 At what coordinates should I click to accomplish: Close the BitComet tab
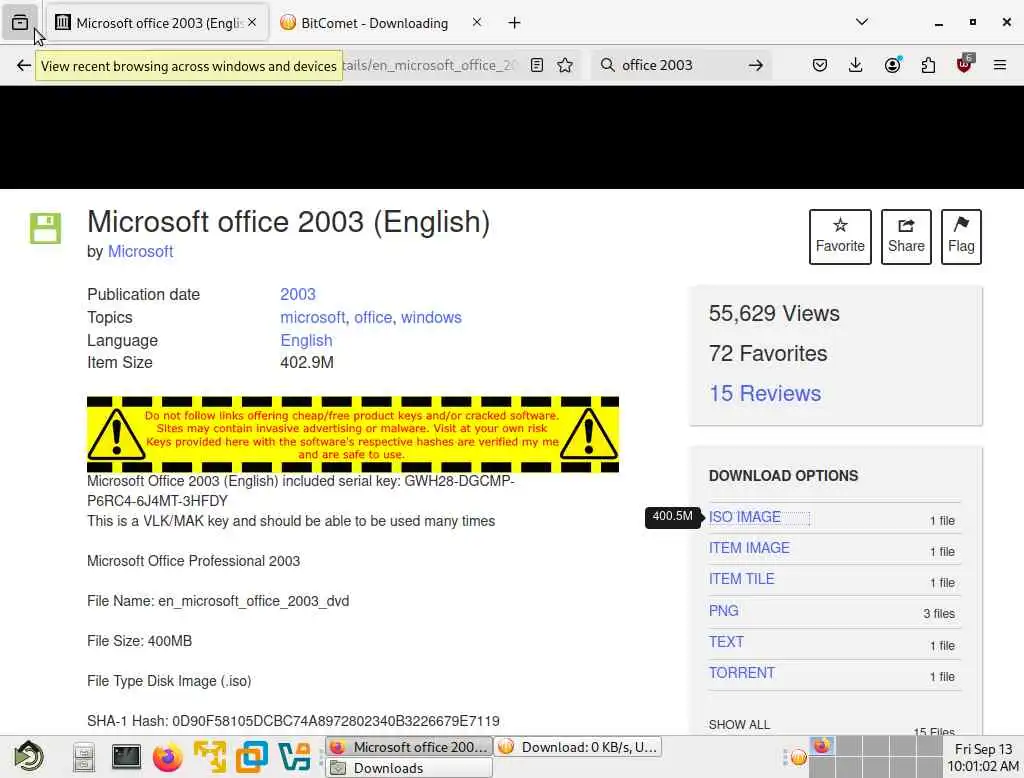pyautogui.click(x=477, y=22)
